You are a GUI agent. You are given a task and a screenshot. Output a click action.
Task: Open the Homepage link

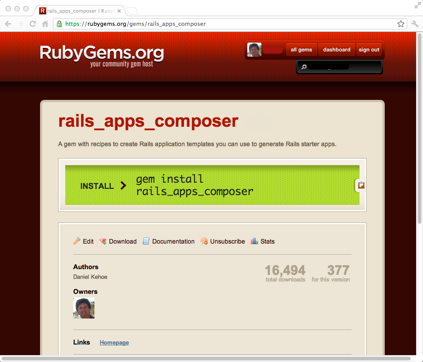tap(114, 343)
